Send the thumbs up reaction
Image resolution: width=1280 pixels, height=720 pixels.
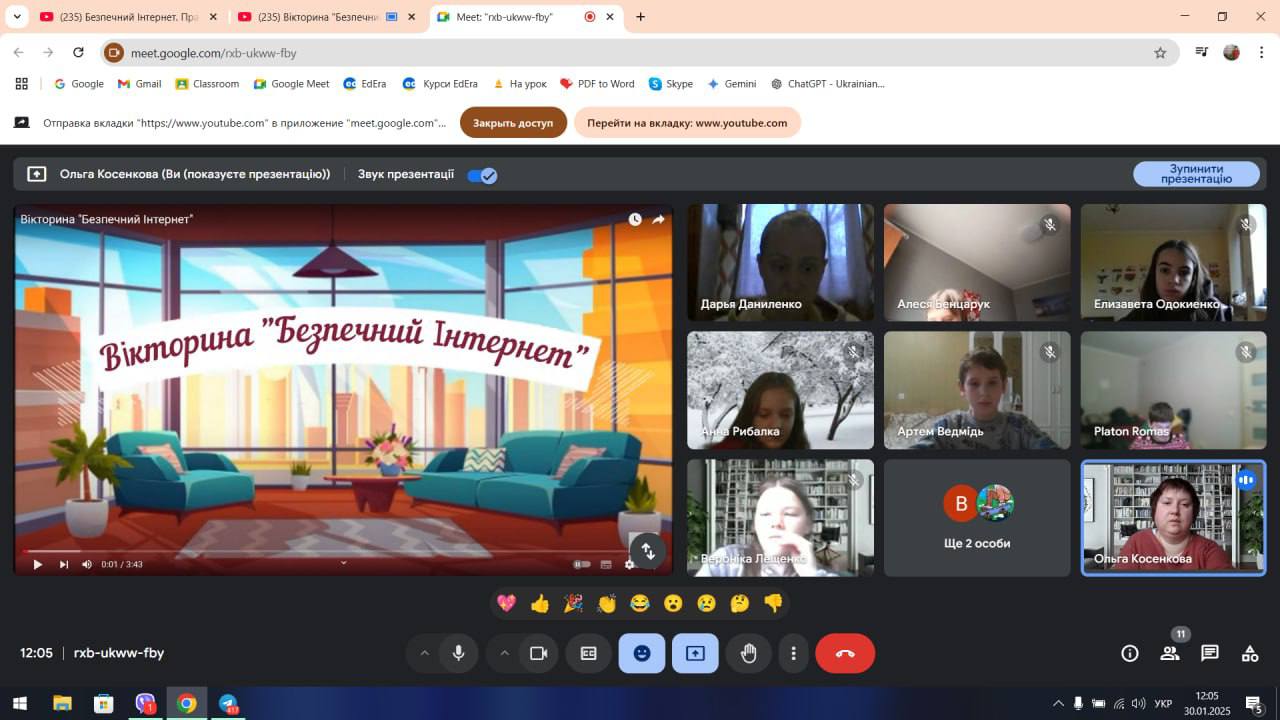coord(540,603)
